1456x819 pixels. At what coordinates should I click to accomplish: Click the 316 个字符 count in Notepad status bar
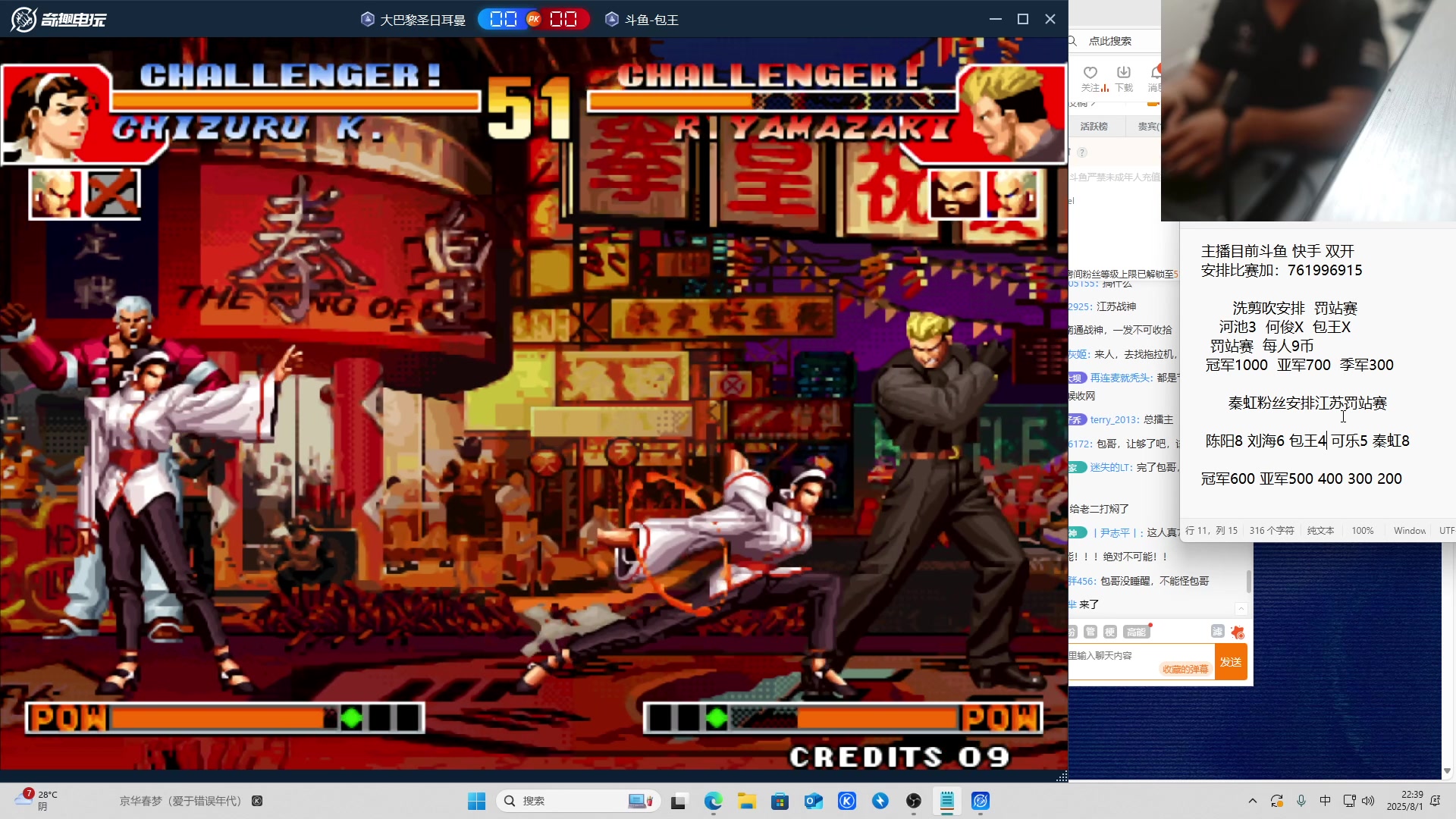click(x=1272, y=531)
